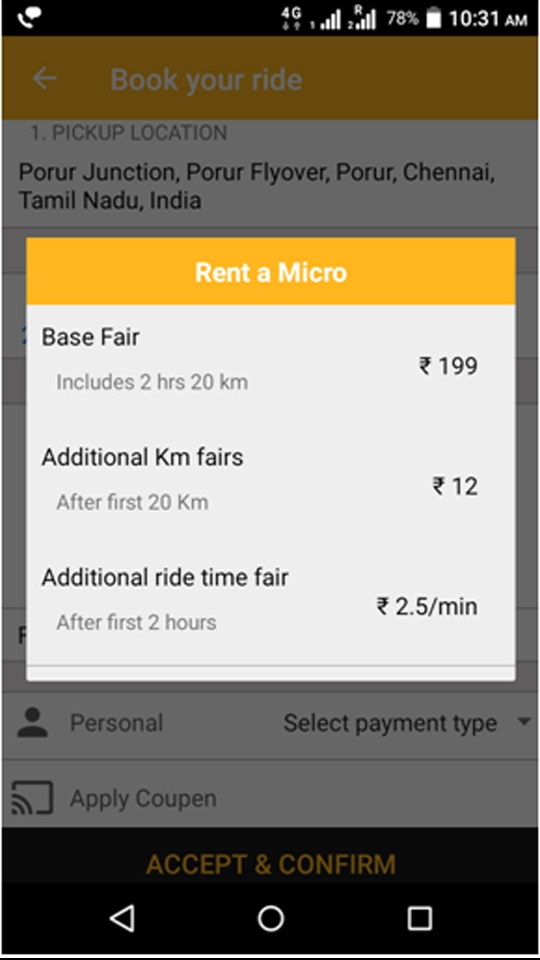Tap ACCEPT & CONFIRM button
Viewport: 540px width, 960px height.
(x=271, y=864)
